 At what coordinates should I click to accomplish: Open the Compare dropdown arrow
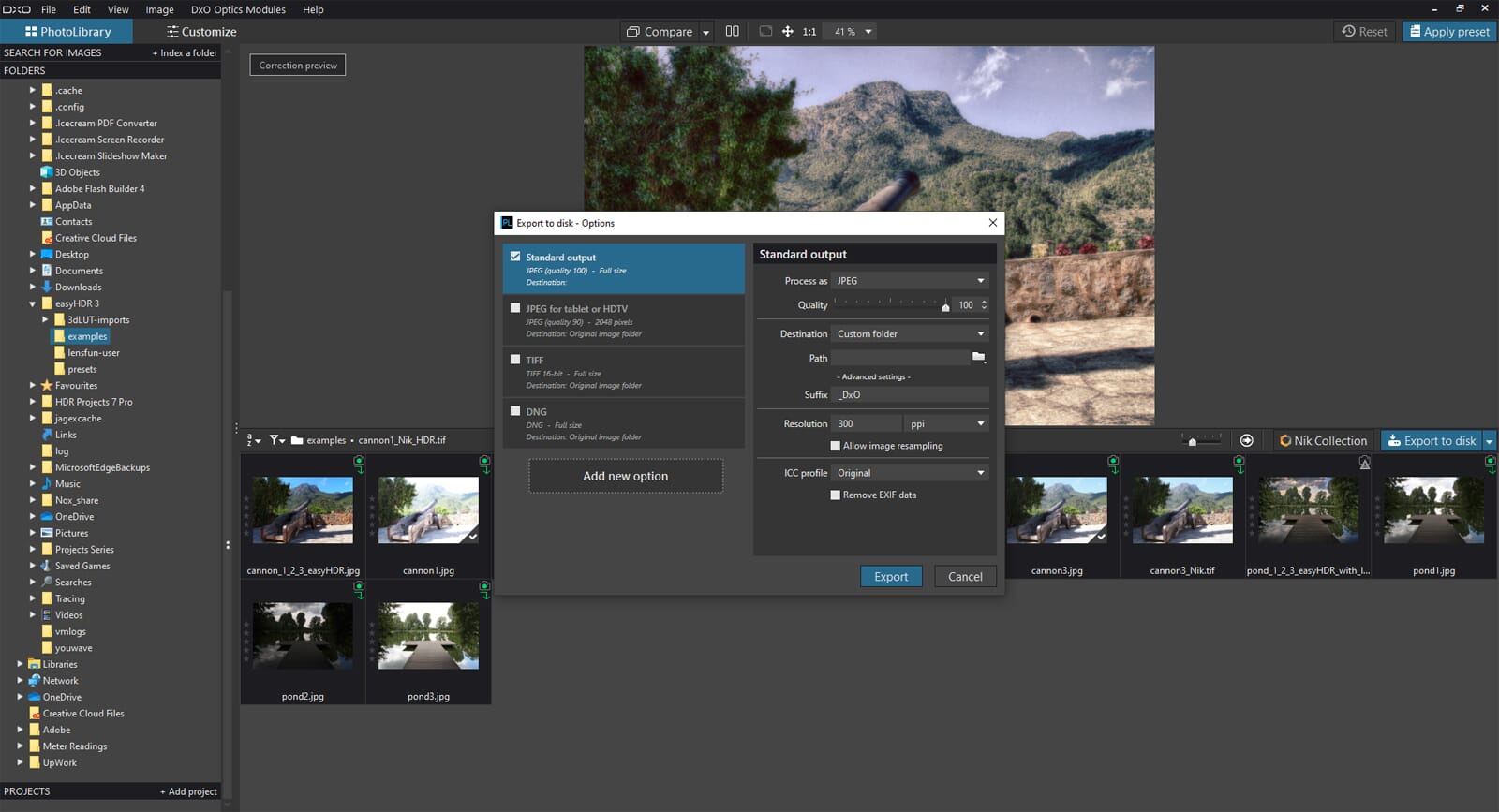(x=705, y=32)
